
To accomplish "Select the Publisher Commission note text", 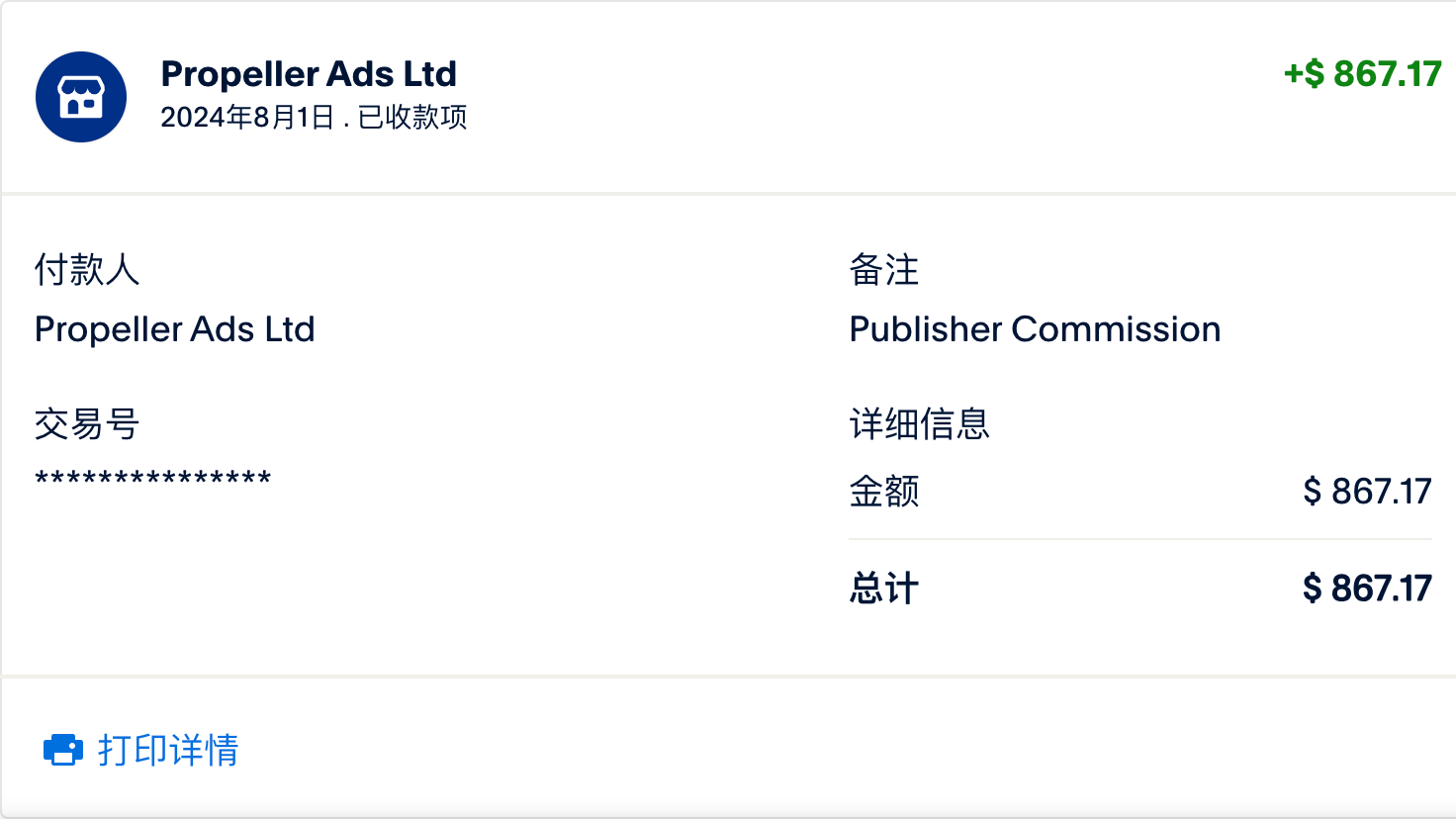I will pos(1035,329).
